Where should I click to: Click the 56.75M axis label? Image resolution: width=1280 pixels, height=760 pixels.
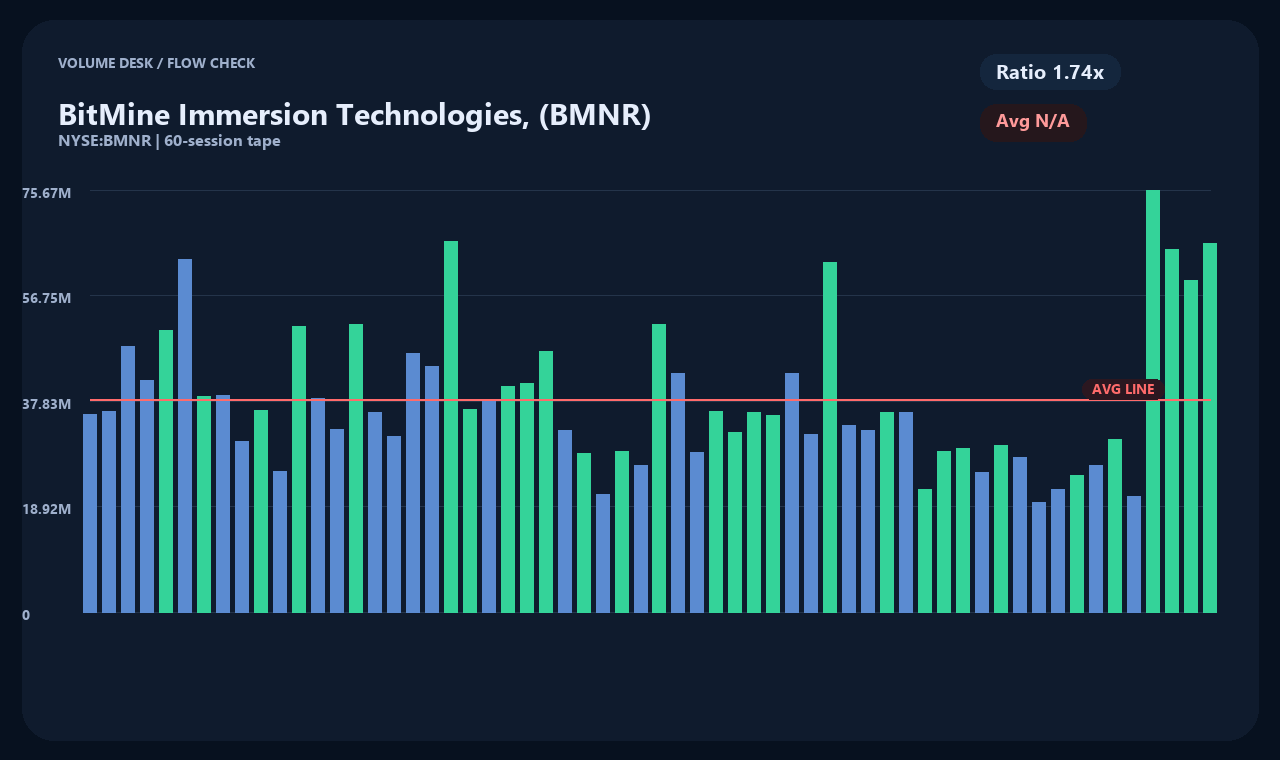(47, 297)
